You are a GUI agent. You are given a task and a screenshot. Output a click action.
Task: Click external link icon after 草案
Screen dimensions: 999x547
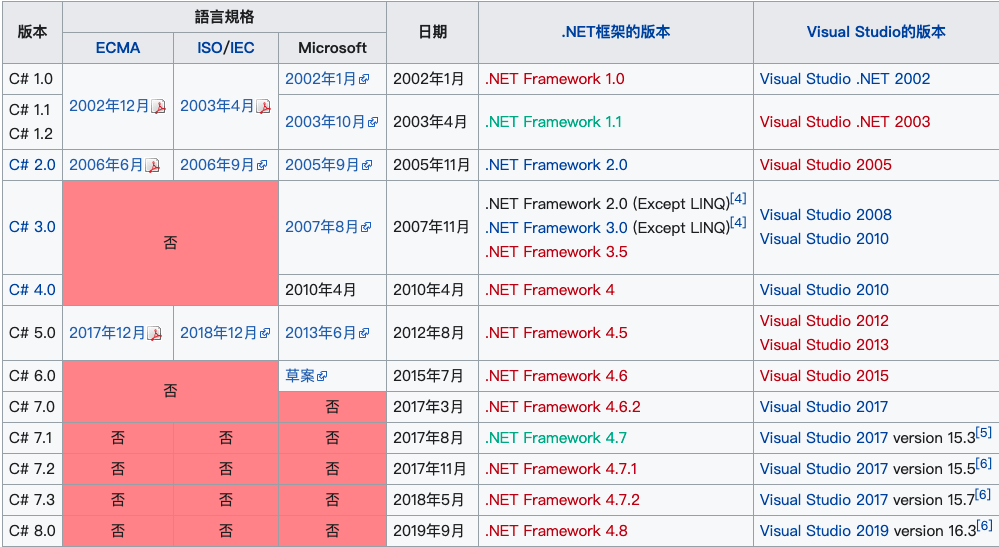pos(322,377)
